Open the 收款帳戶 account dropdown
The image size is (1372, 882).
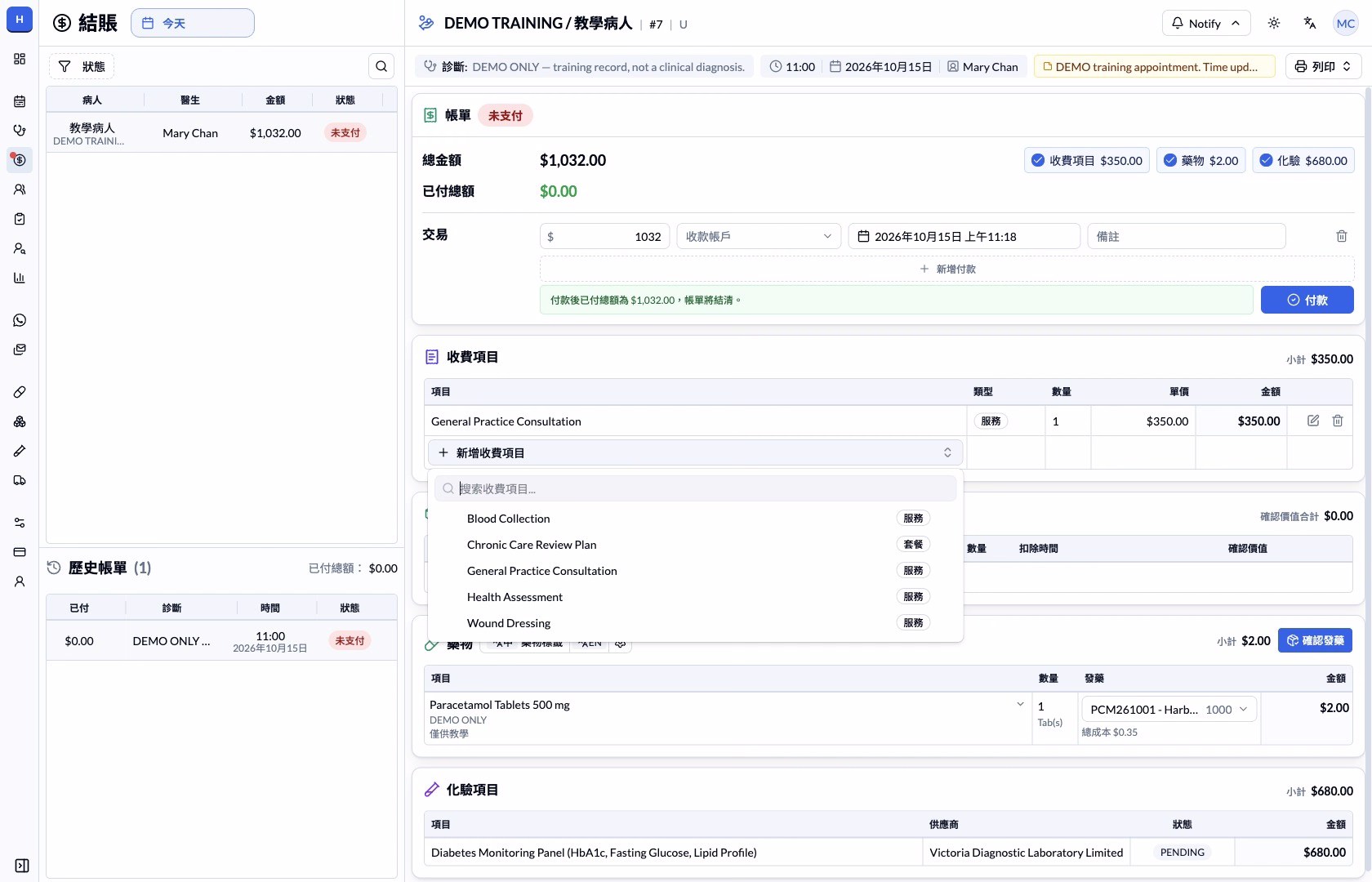tap(759, 236)
